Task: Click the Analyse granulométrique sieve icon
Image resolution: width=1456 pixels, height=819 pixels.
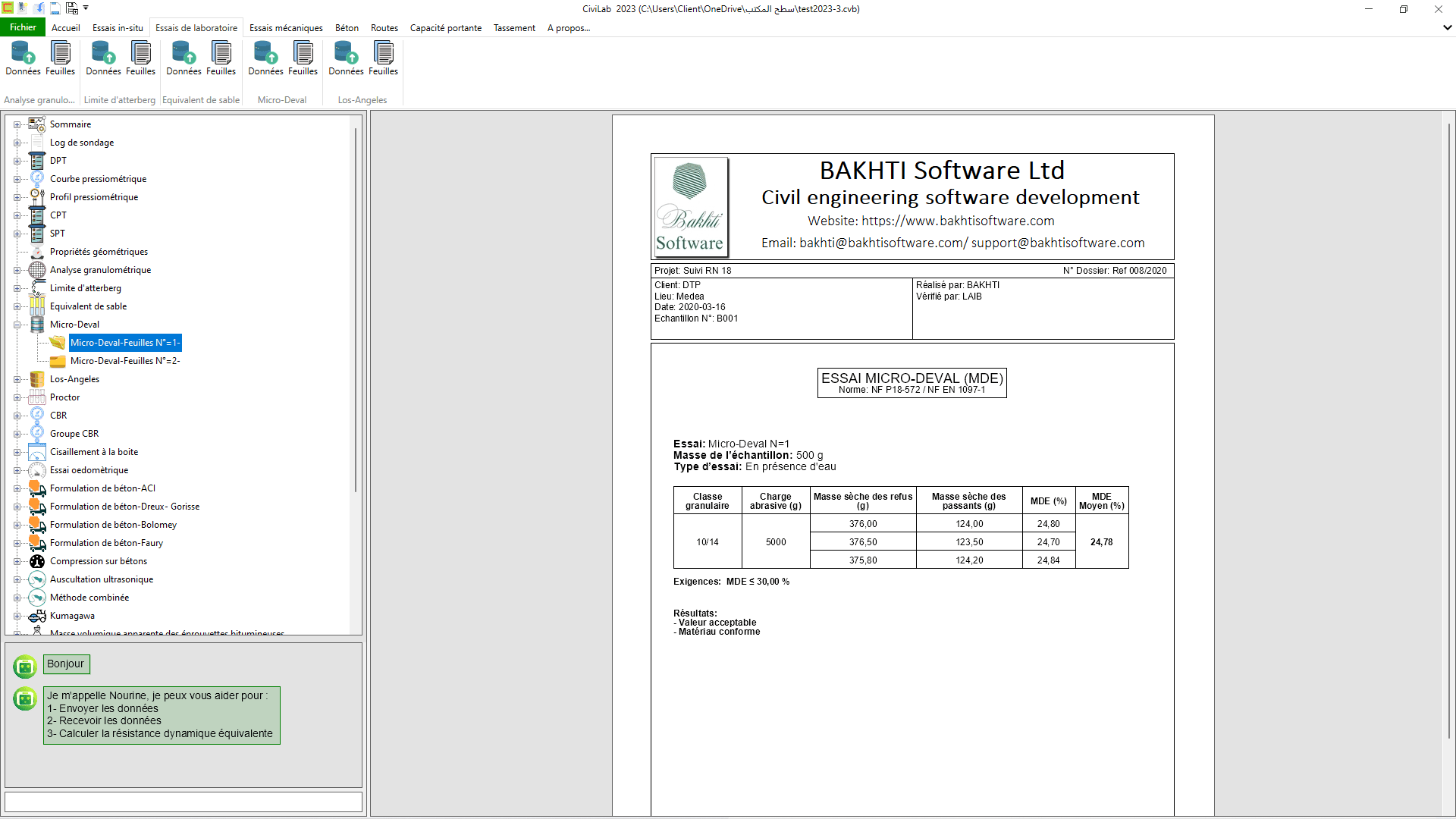Action: tap(37, 270)
